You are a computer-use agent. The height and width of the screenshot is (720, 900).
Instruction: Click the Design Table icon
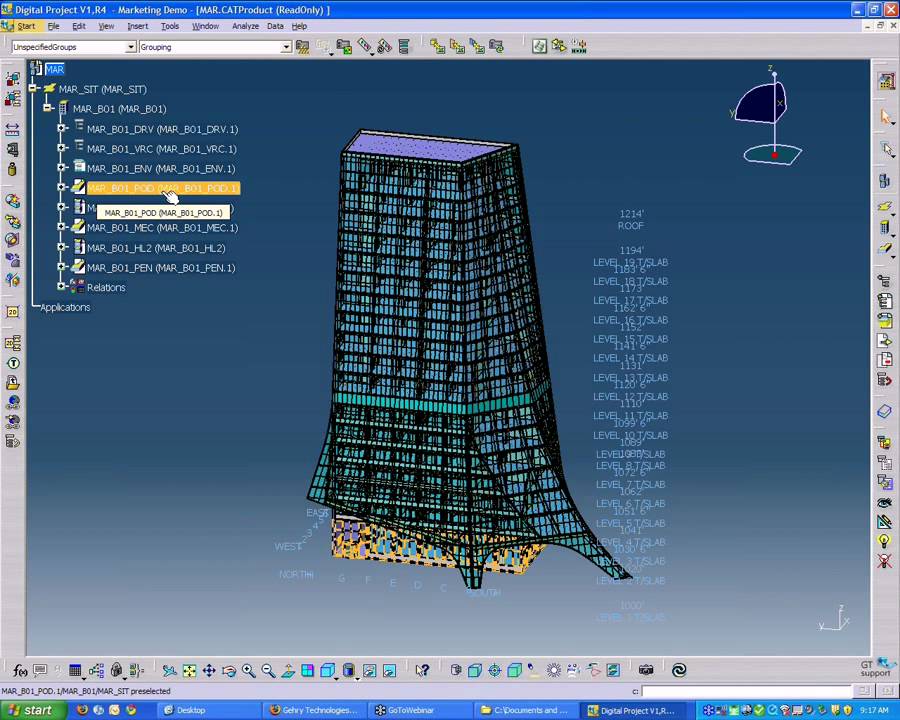(75, 670)
